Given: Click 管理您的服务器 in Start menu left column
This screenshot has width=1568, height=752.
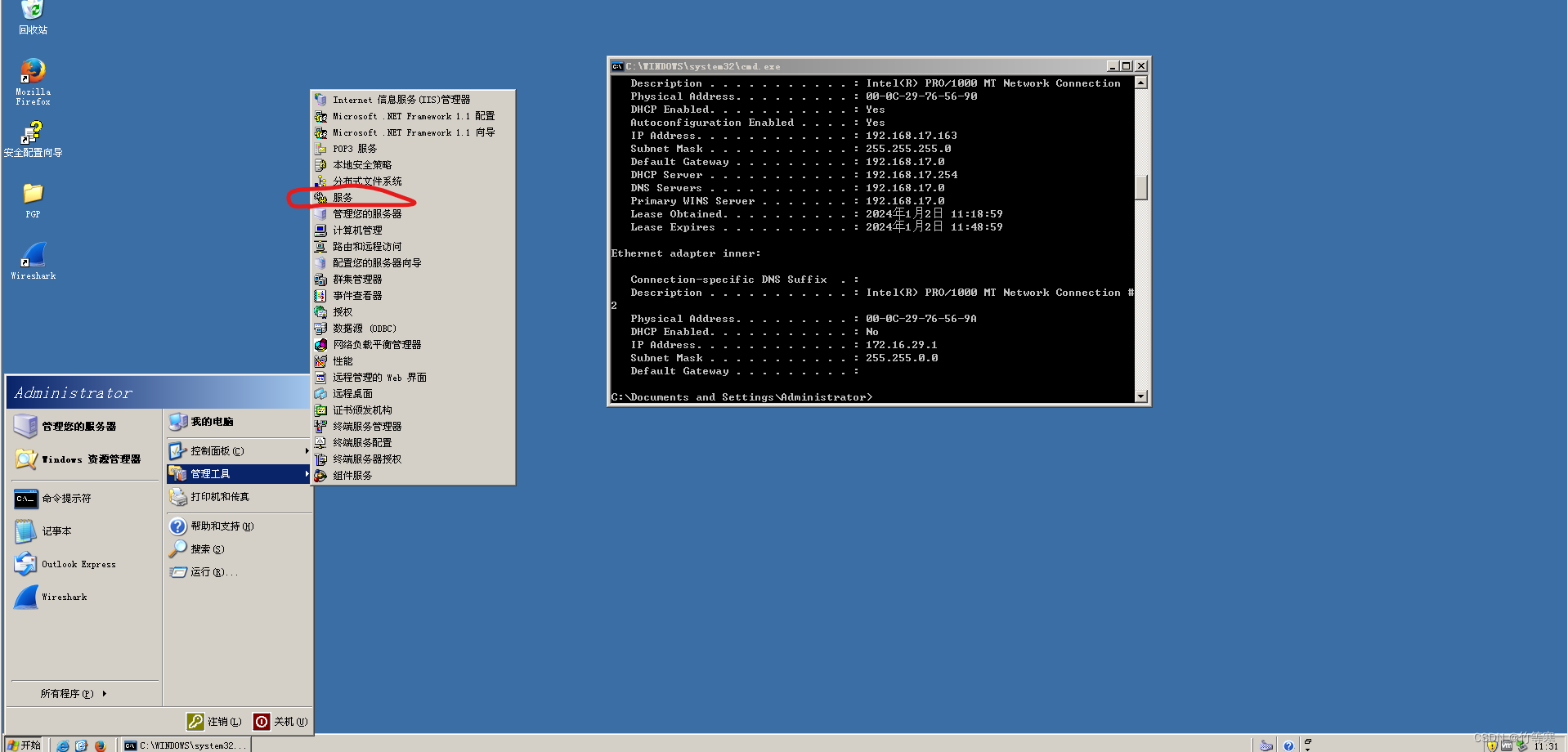Looking at the screenshot, I should click(x=85, y=427).
